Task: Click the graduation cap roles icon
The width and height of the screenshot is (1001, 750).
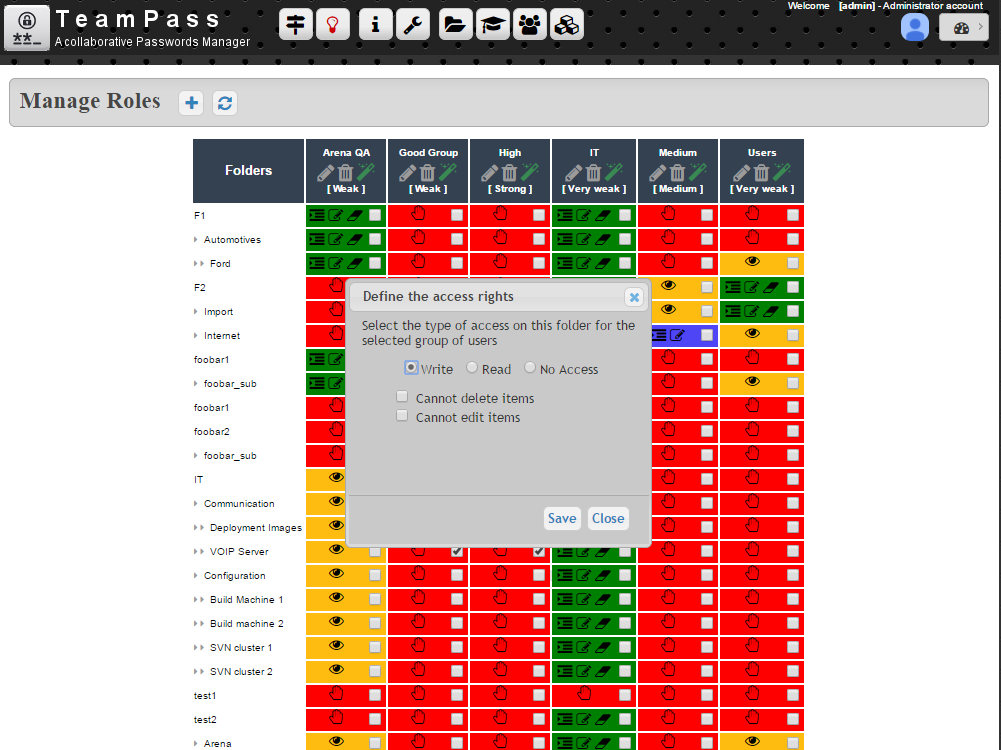Action: pyautogui.click(x=492, y=25)
